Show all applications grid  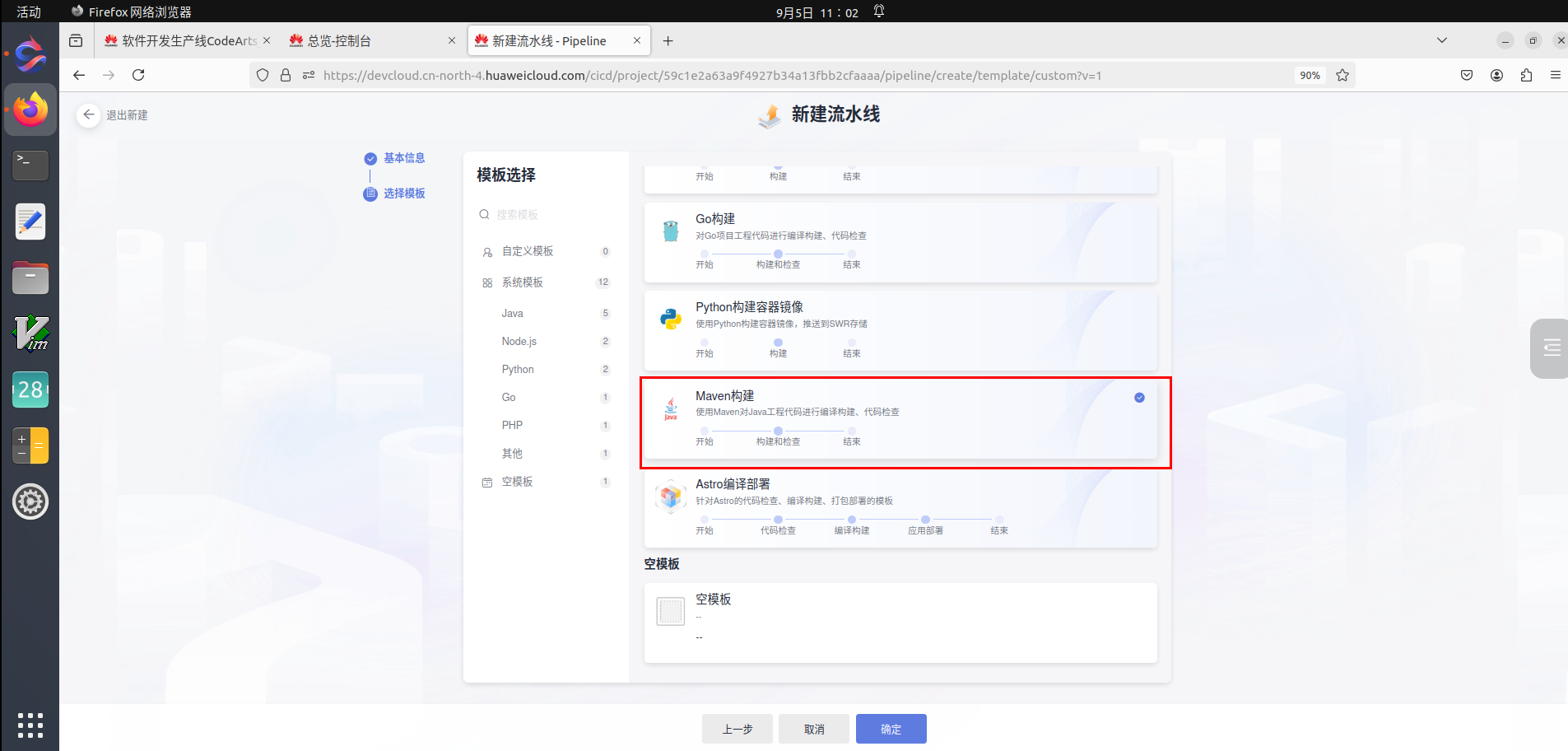(x=30, y=725)
